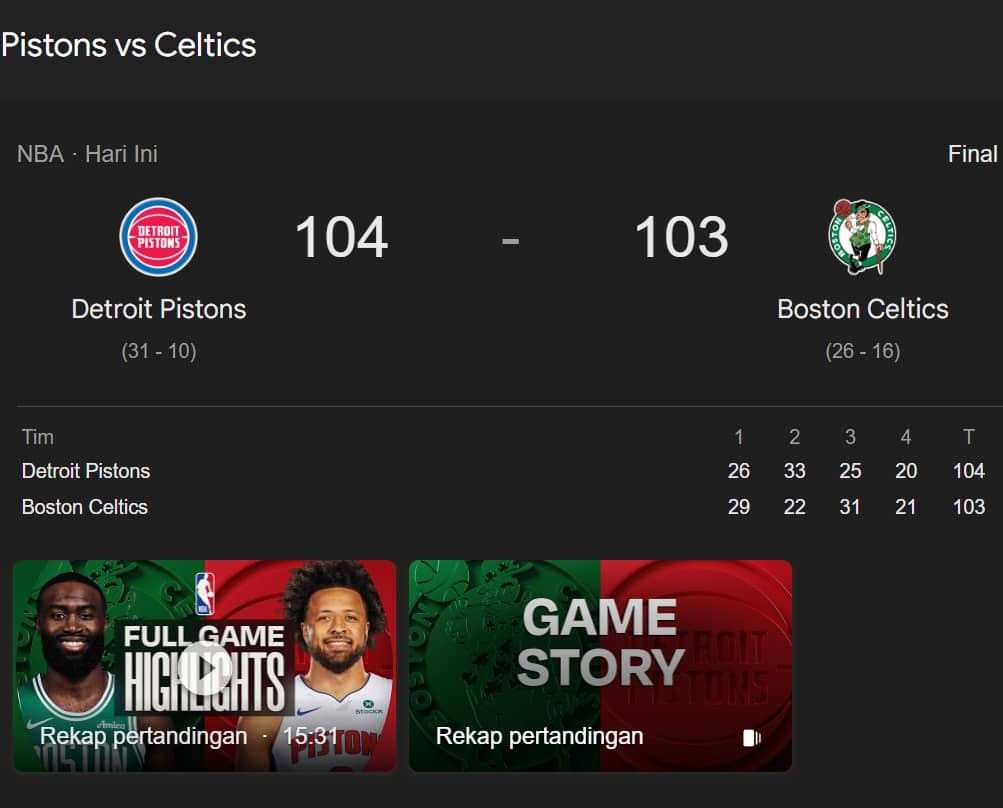Click the web story icon on Game Story

[x=752, y=738]
